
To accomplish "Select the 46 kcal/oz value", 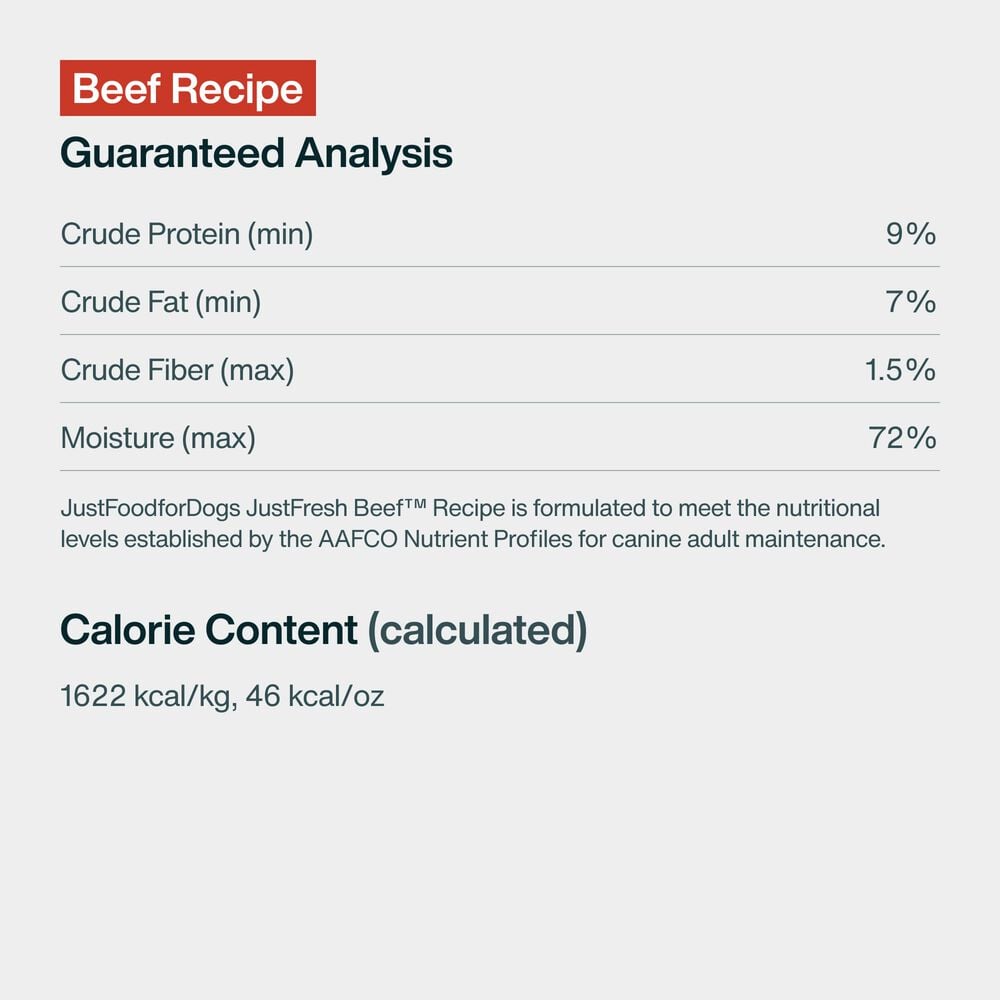I will [x=315, y=696].
